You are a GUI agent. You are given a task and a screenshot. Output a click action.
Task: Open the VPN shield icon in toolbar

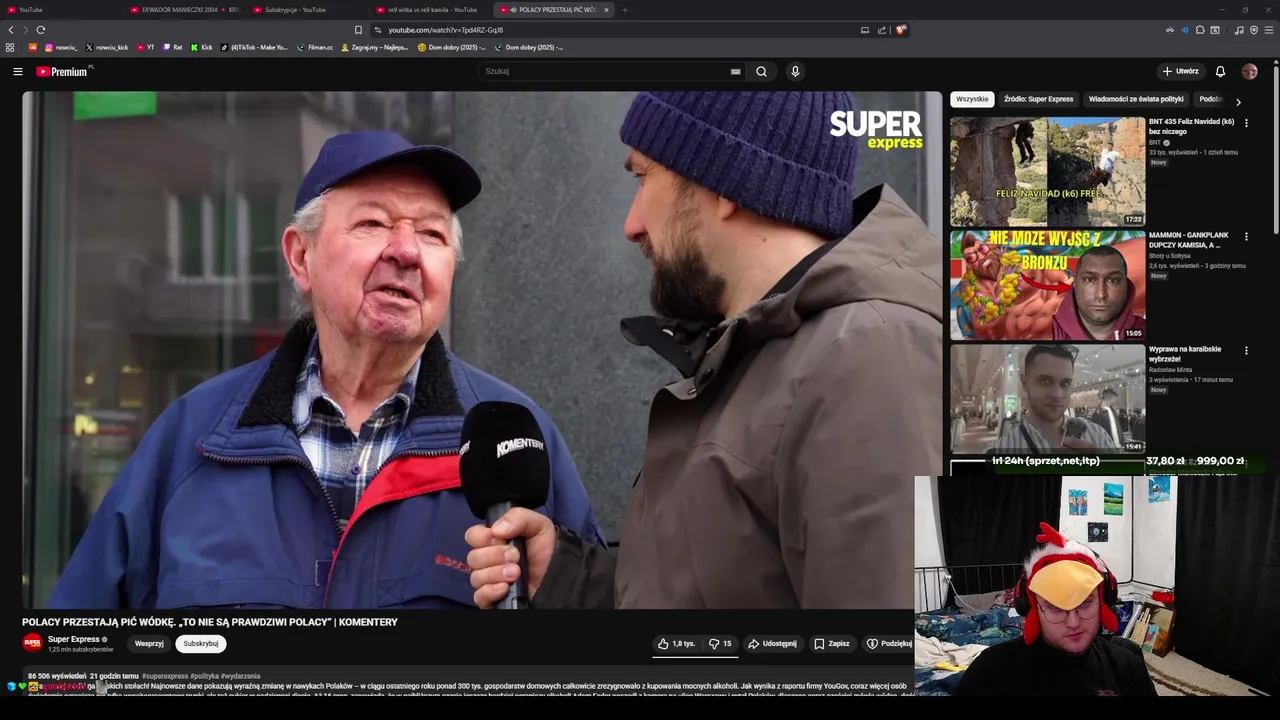pos(1254,30)
